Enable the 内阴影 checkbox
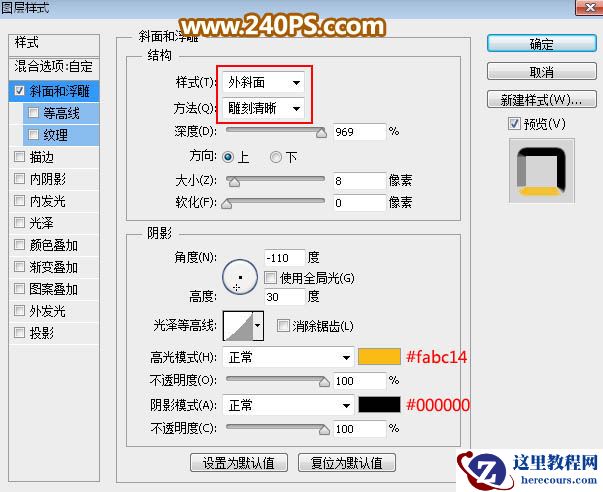Viewport: 603px width, 492px height. [x=20, y=179]
